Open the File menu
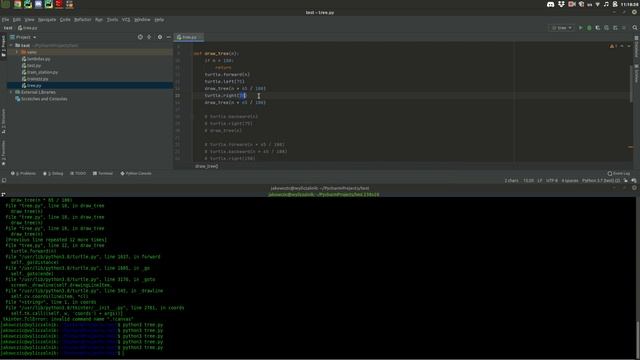This screenshot has width=640, height=360. pyautogui.click(x=5, y=20)
